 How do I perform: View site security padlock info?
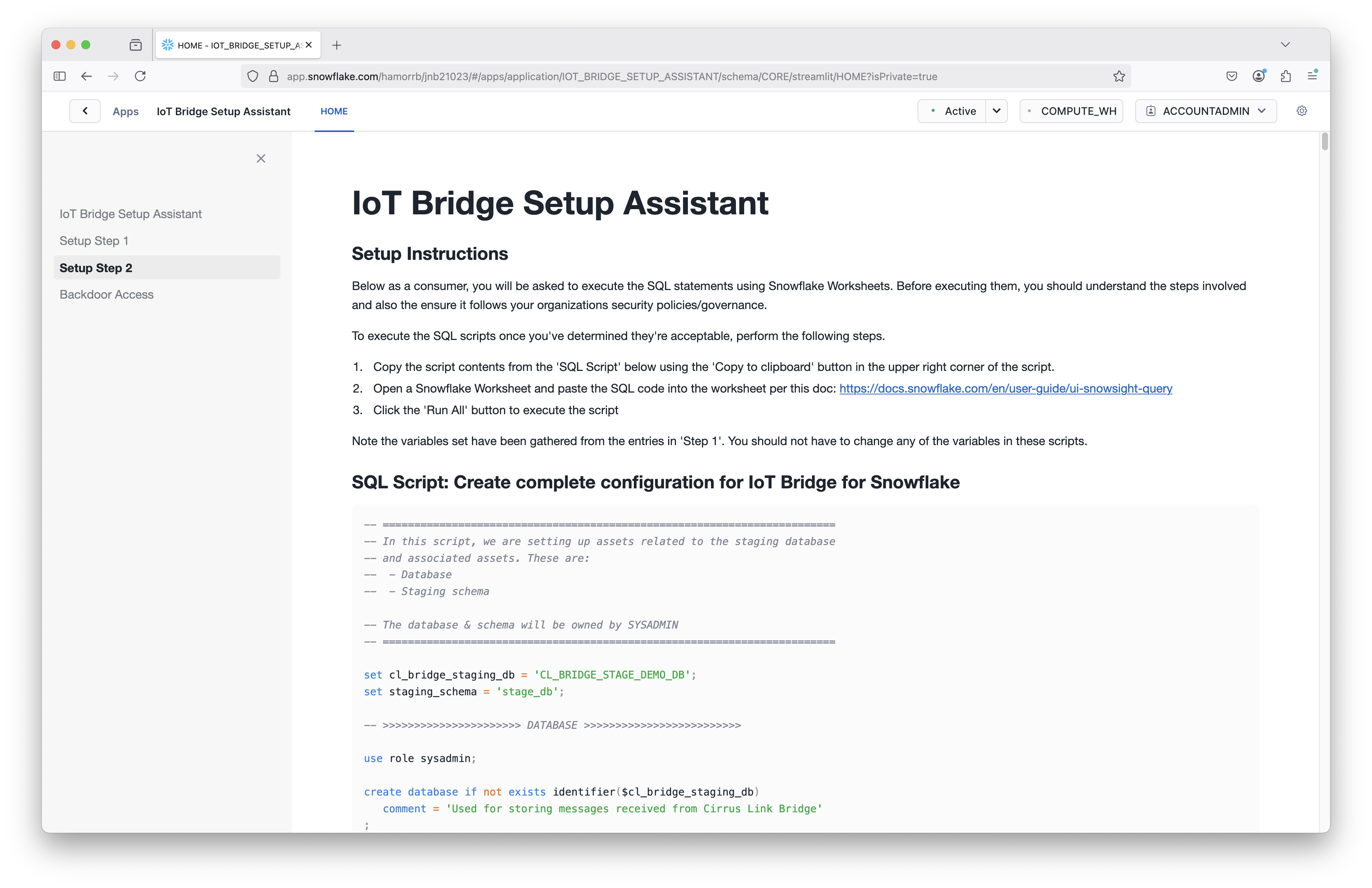coord(274,76)
